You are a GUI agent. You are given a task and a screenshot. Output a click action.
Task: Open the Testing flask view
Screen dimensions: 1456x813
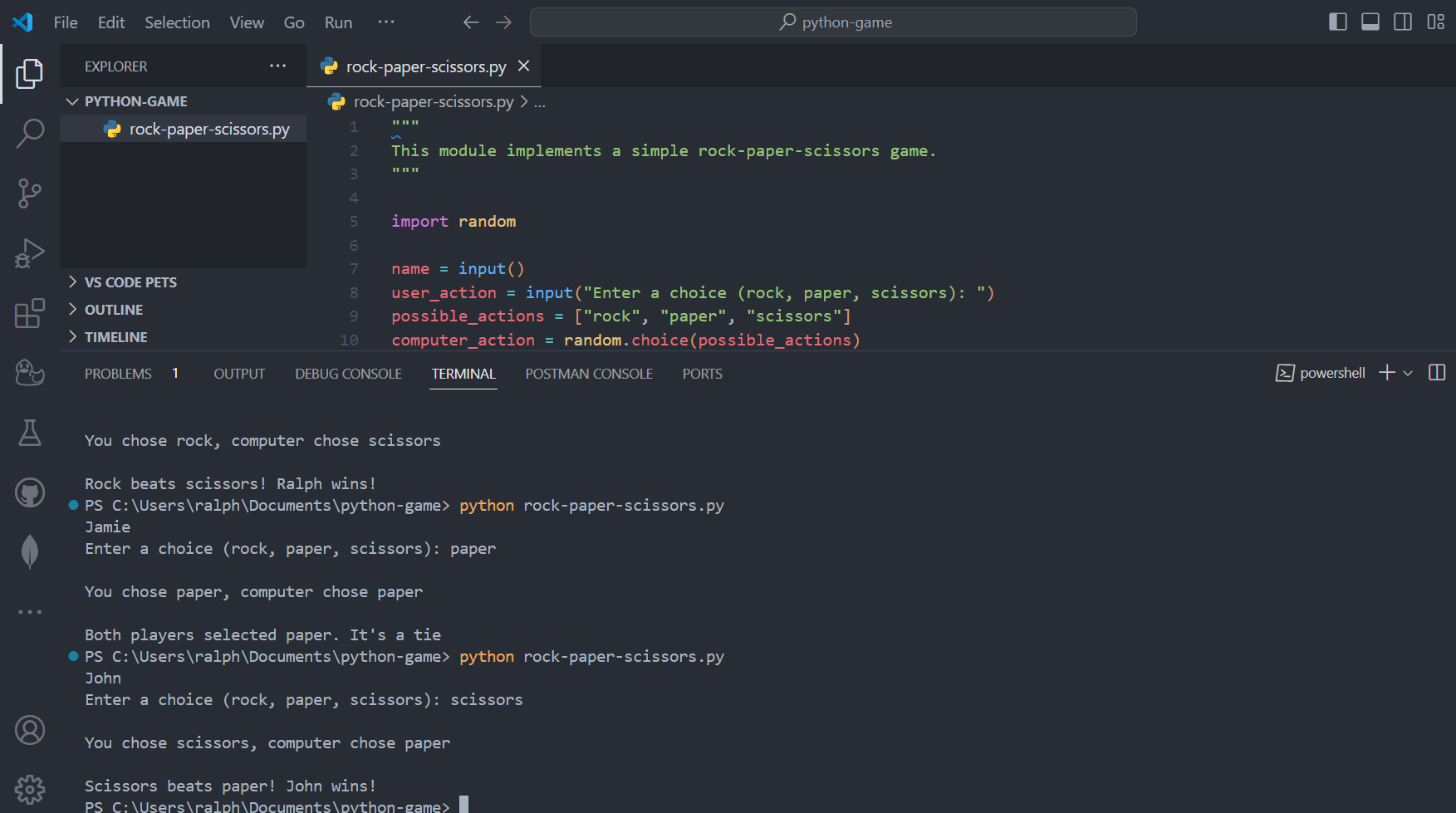coord(30,432)
